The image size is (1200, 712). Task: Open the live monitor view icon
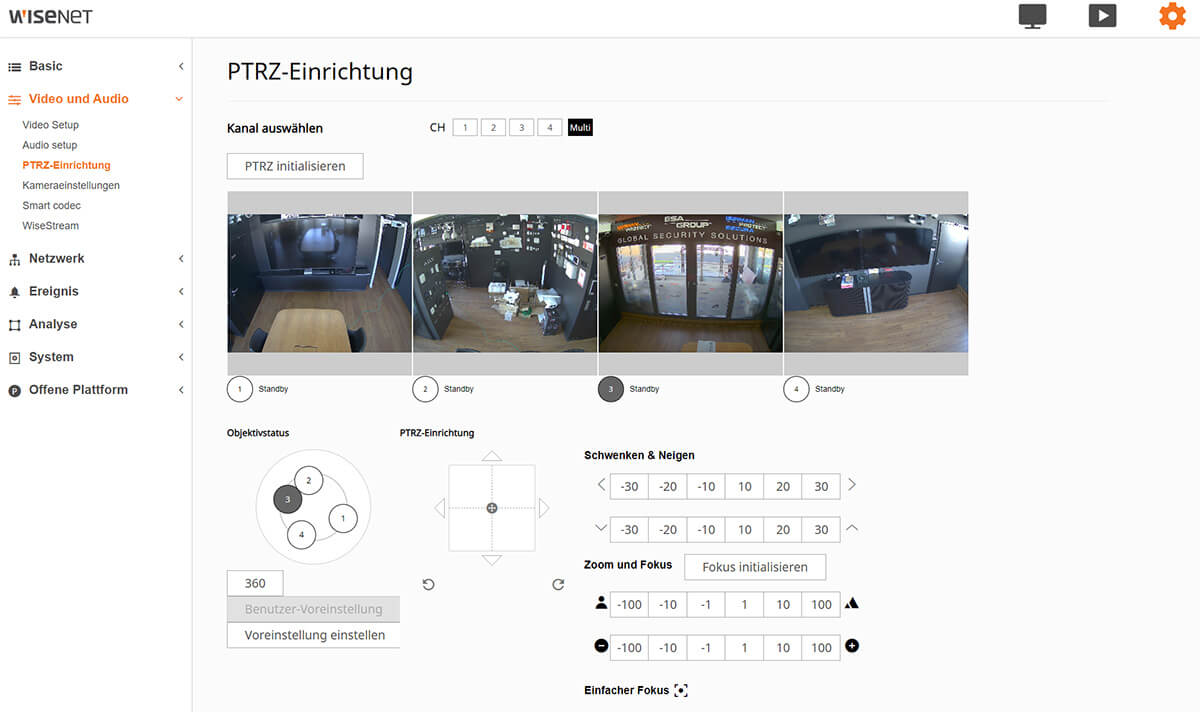coord(1032,16)
